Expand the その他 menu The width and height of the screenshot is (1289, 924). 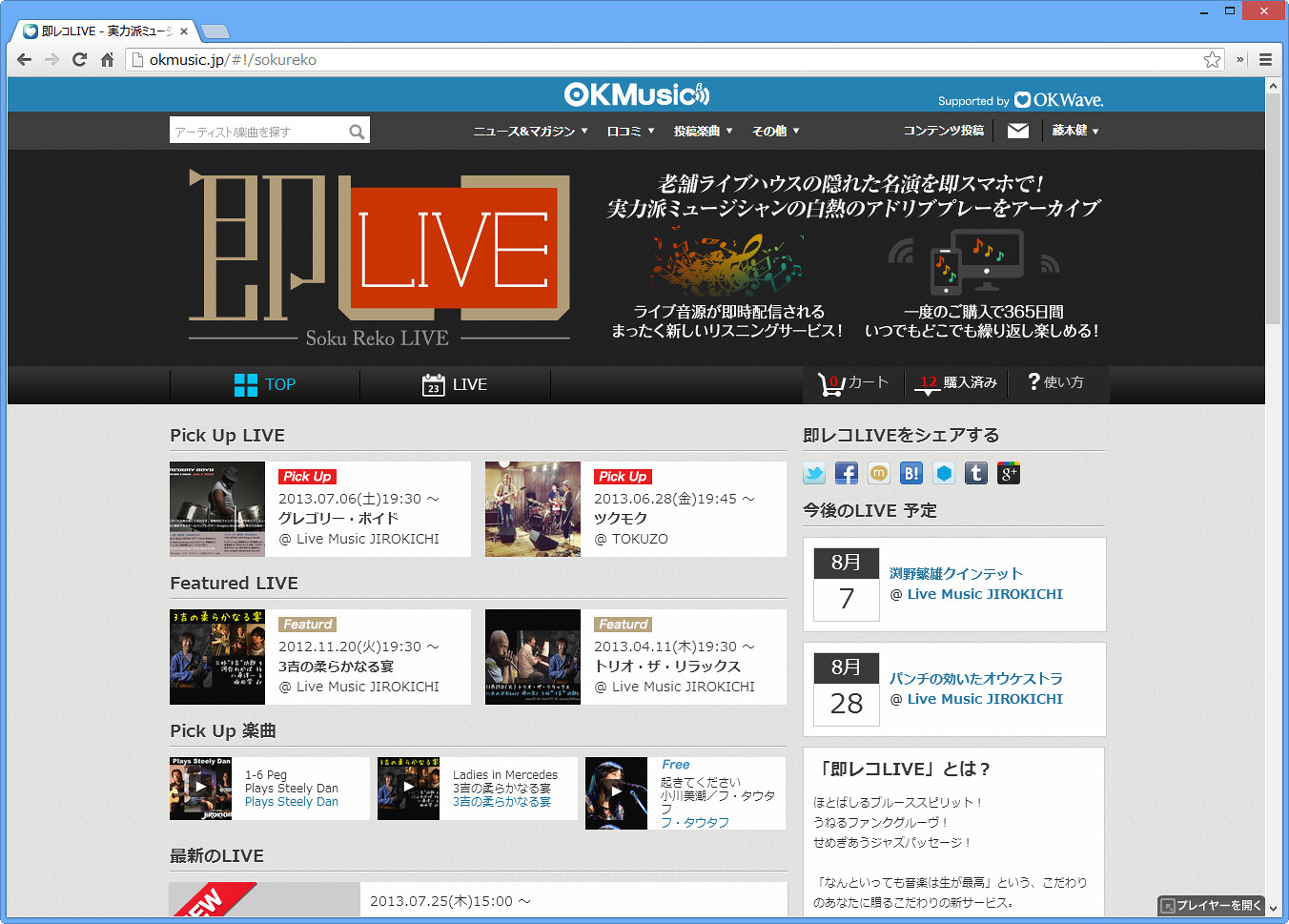(x=776, y=131)
